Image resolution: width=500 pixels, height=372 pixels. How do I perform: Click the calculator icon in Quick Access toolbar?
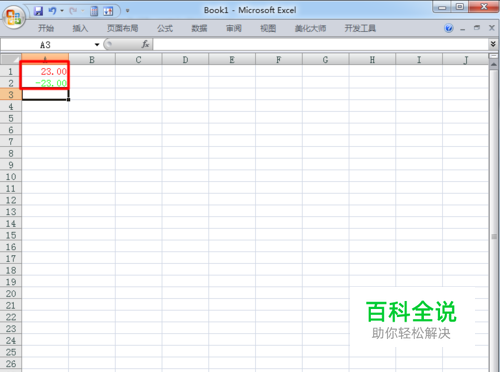tap(94, 11)
